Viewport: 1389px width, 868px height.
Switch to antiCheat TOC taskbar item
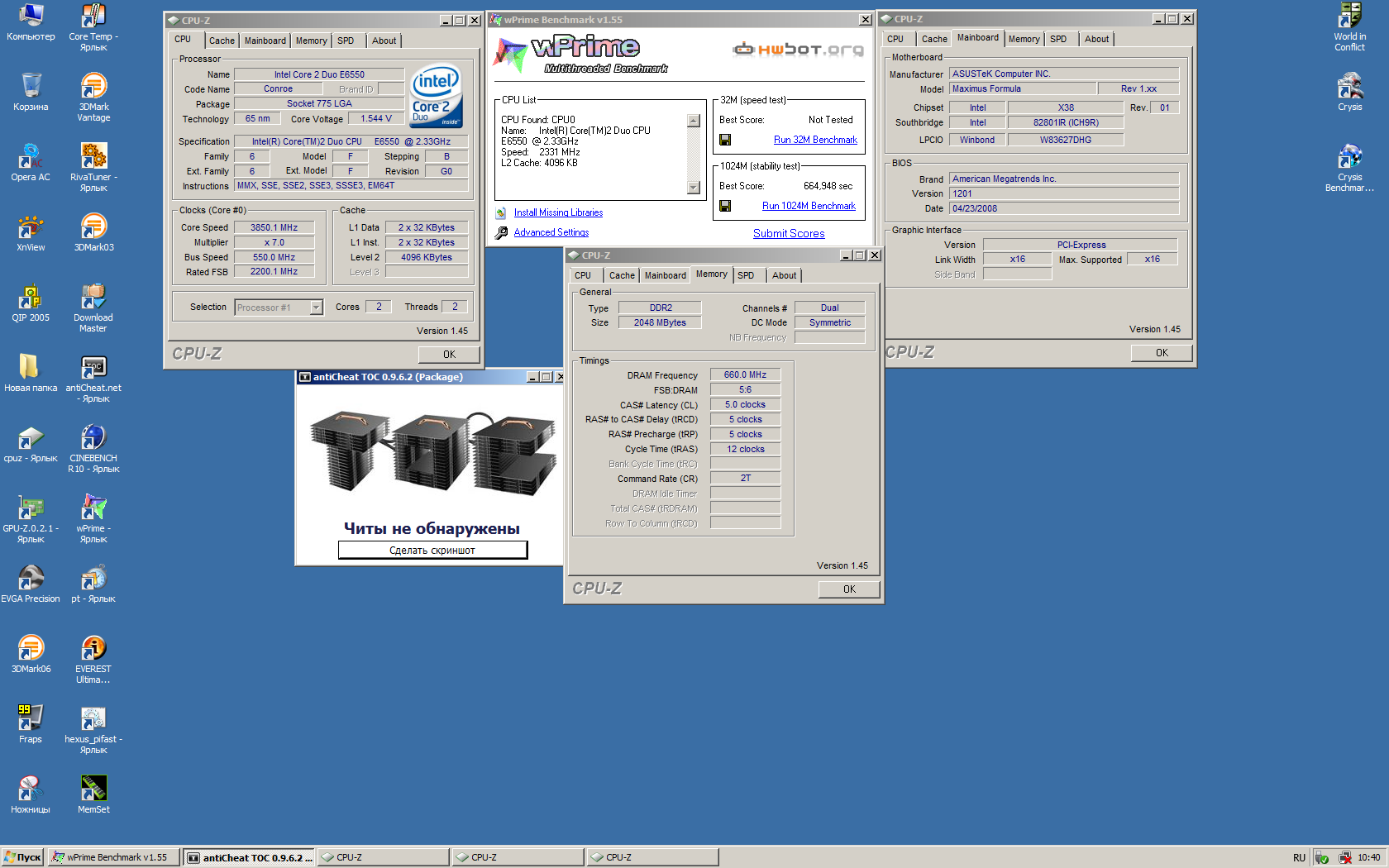[x=248, y=857]
